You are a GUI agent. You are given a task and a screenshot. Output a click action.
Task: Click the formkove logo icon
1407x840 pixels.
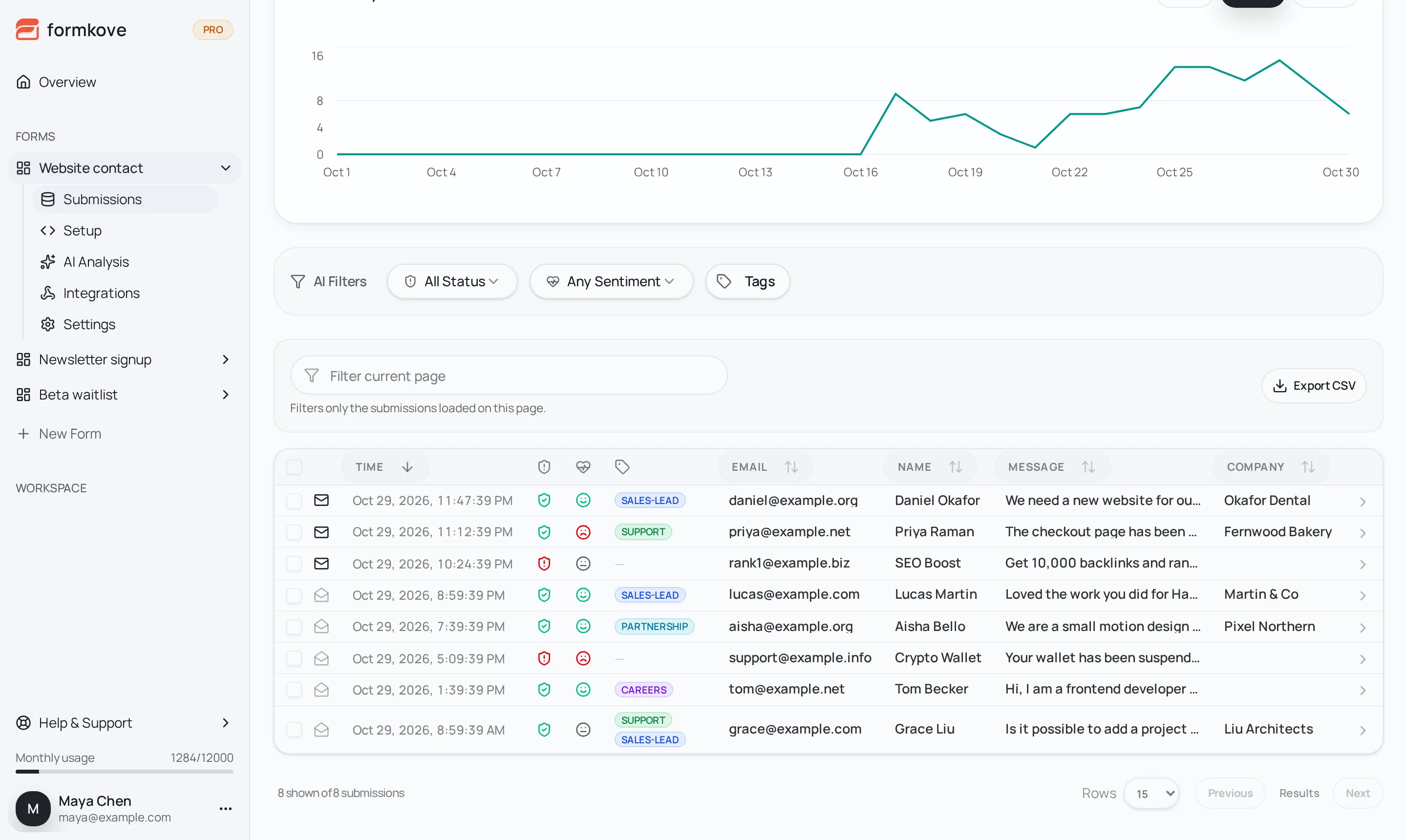[27, 29]
